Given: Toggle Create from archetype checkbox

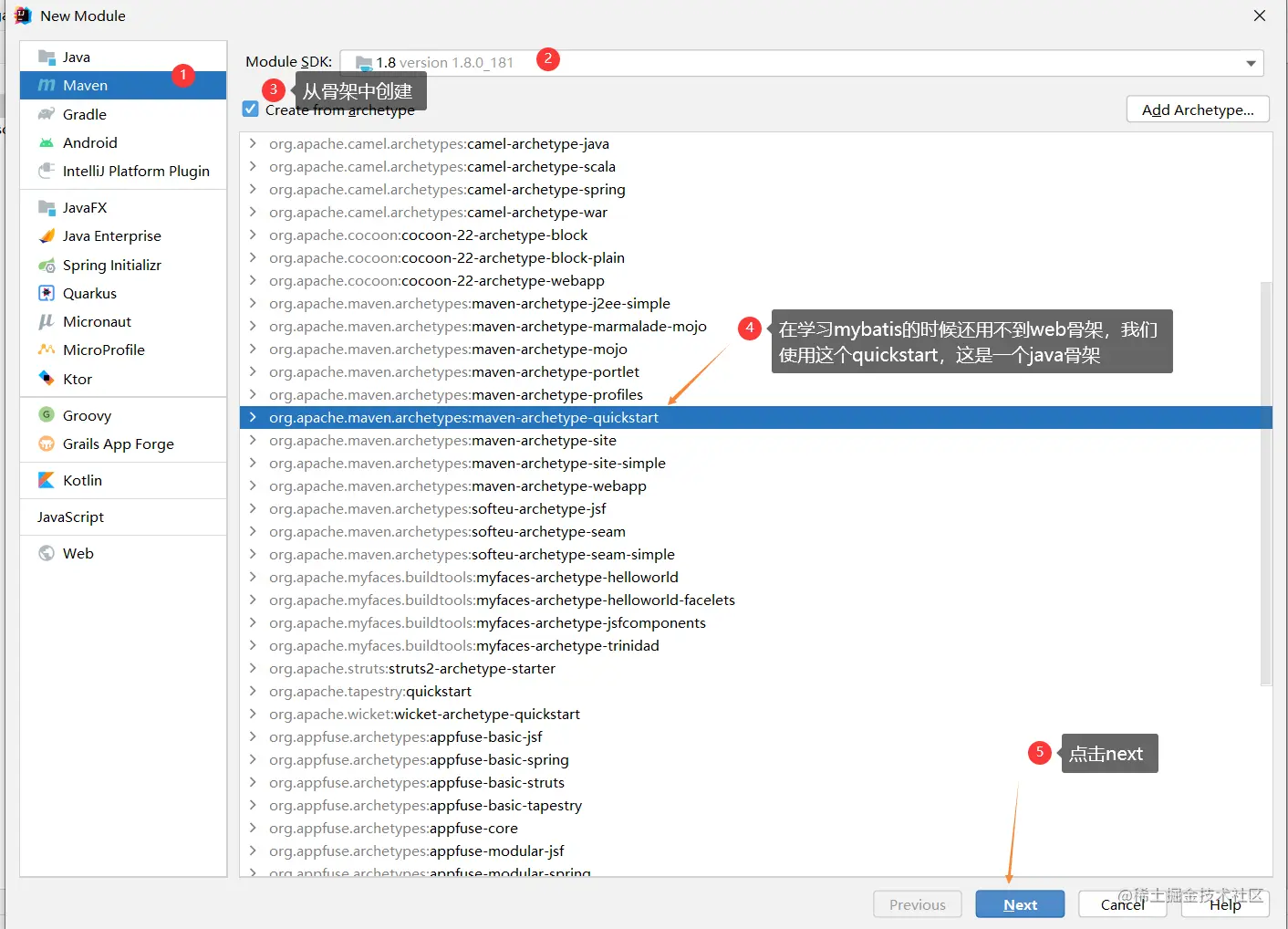Looking at the screenshot, I should [x=251, y=109].
